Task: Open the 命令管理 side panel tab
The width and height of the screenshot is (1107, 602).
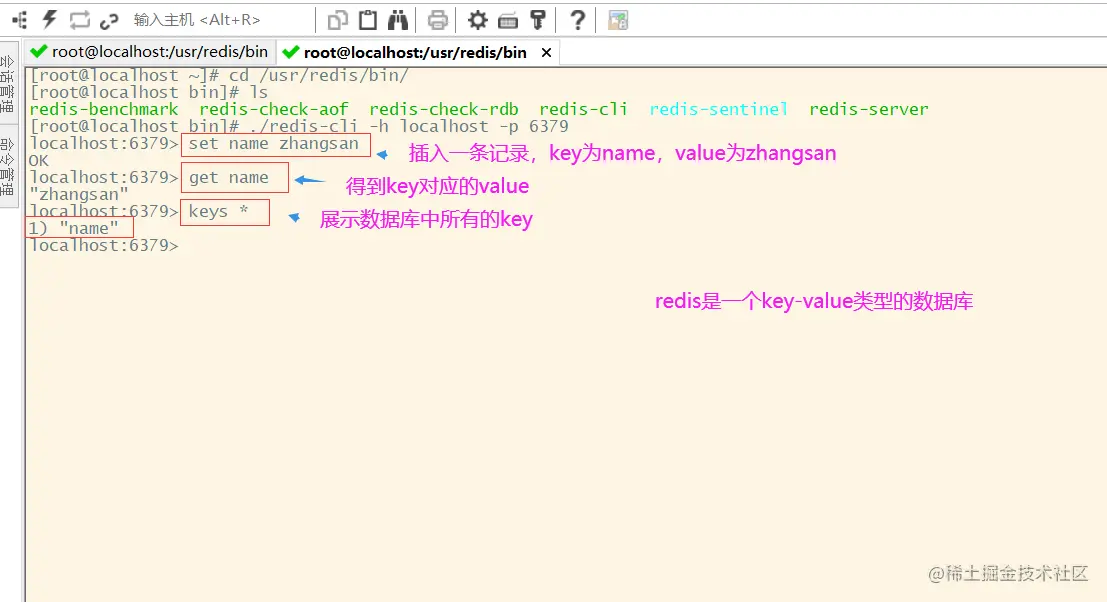Action: pos(8,167)
